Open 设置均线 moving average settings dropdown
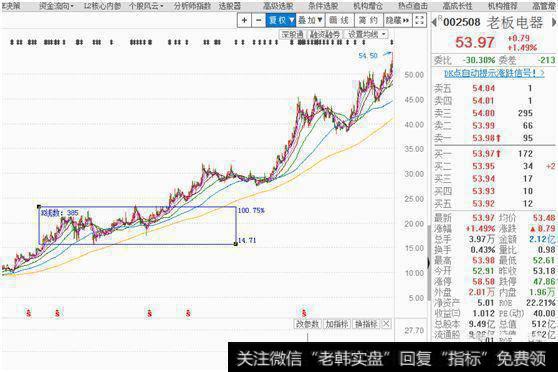The height and width of the screenshot is (372, 558). pyautogui.click(x=367, y=35)
